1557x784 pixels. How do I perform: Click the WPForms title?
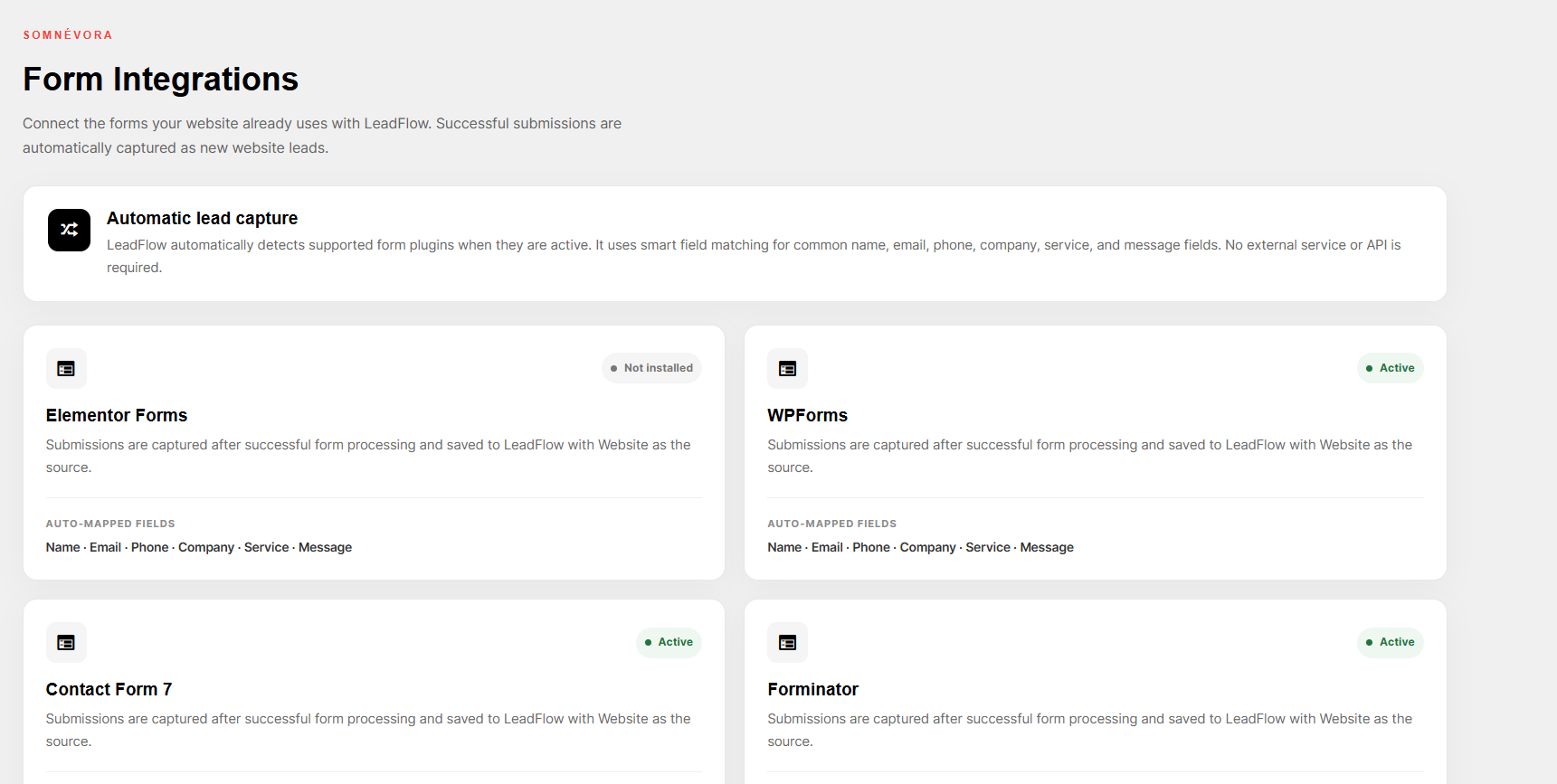[807, 415]
